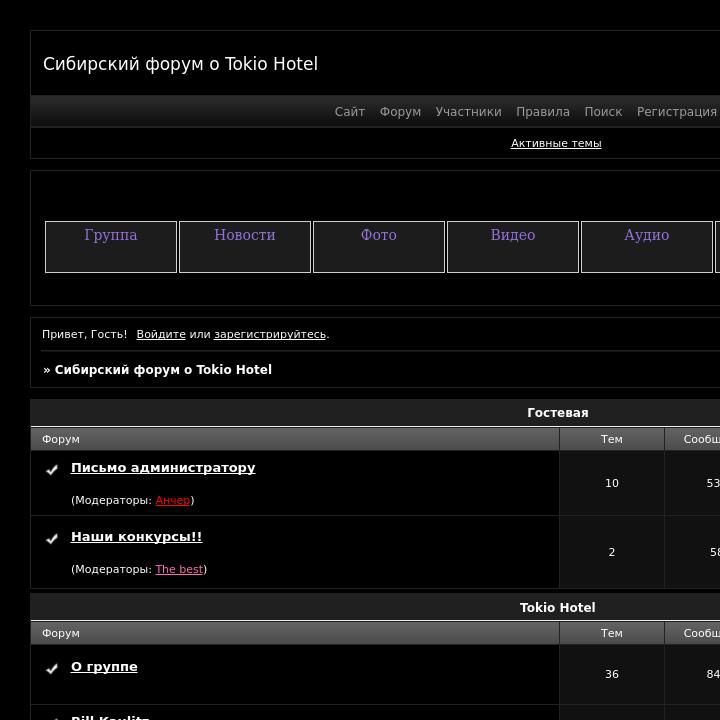Open the О группе forum
Screen dimensions: 720x720
point(104,667)
